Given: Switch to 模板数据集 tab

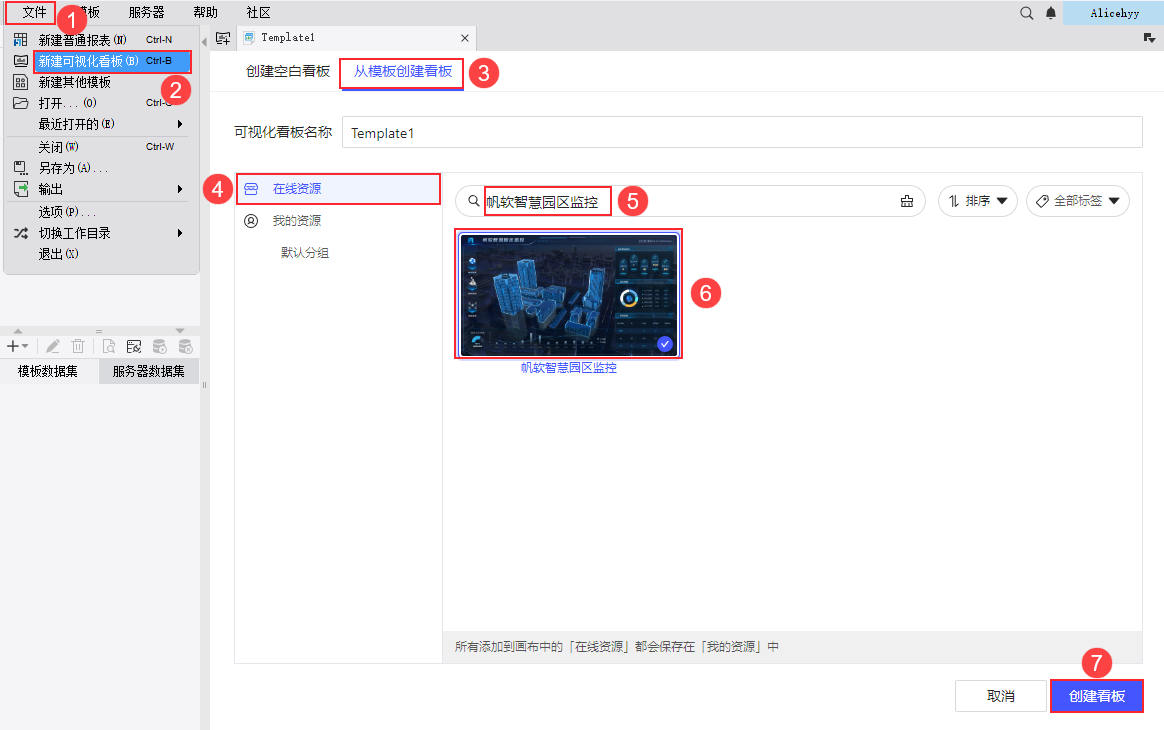Looking at the screenshot, I should pos(48,371).
